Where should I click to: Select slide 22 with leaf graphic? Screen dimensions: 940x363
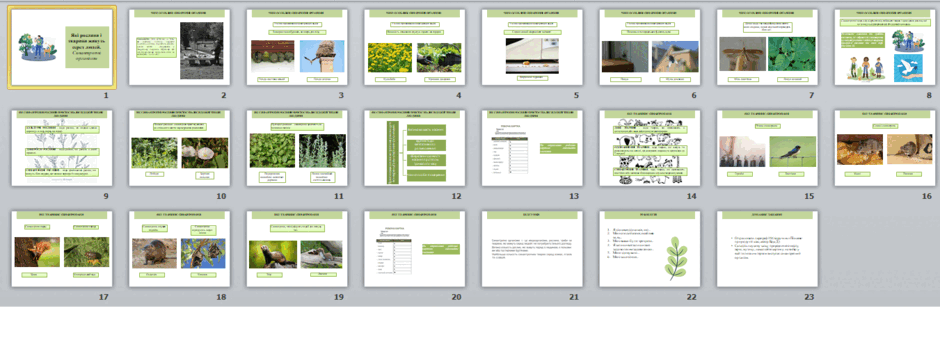click(649, 249)
